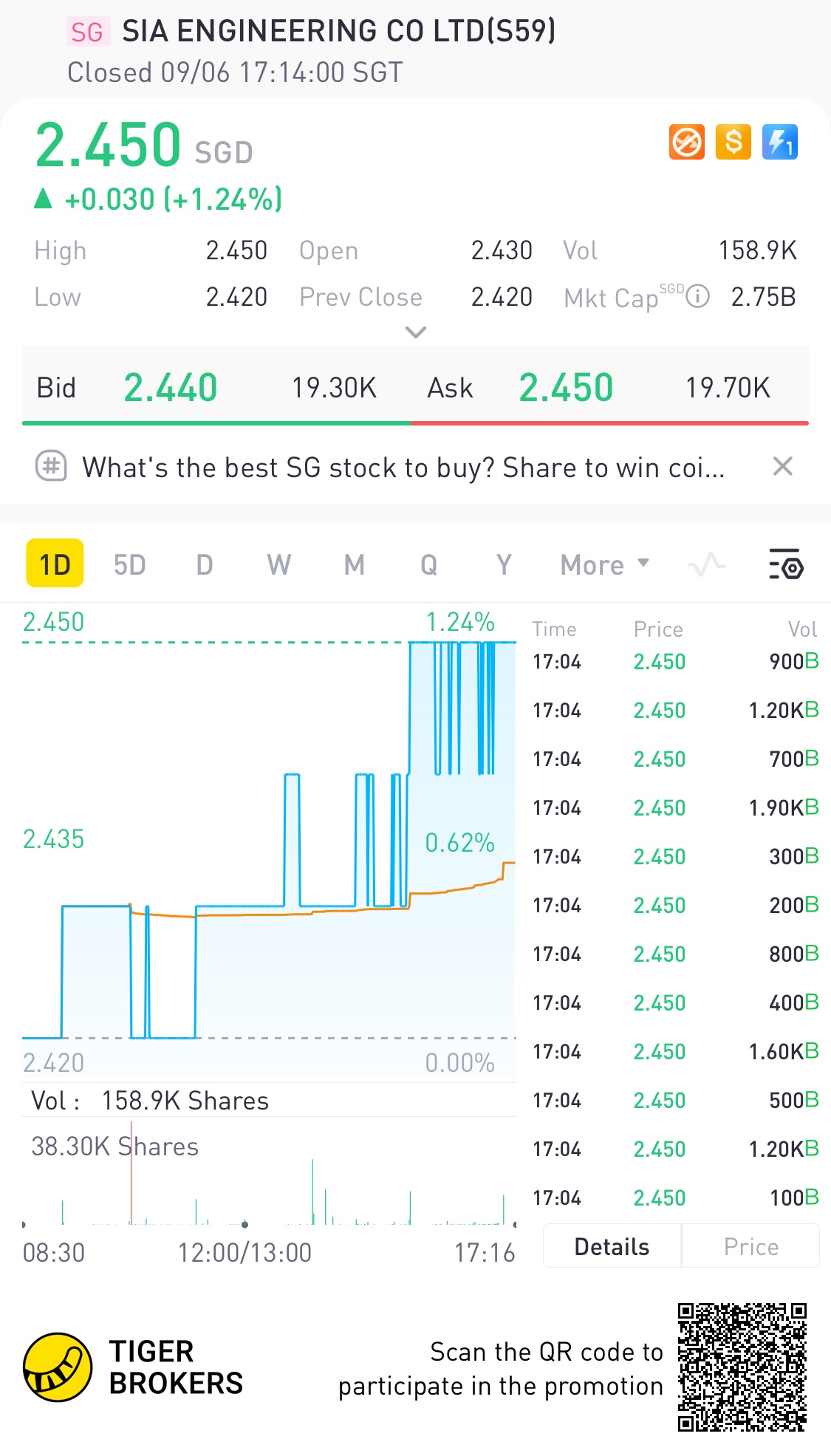
Task: Tap the hashtag topic icon
Action: [x=52, y=467]
